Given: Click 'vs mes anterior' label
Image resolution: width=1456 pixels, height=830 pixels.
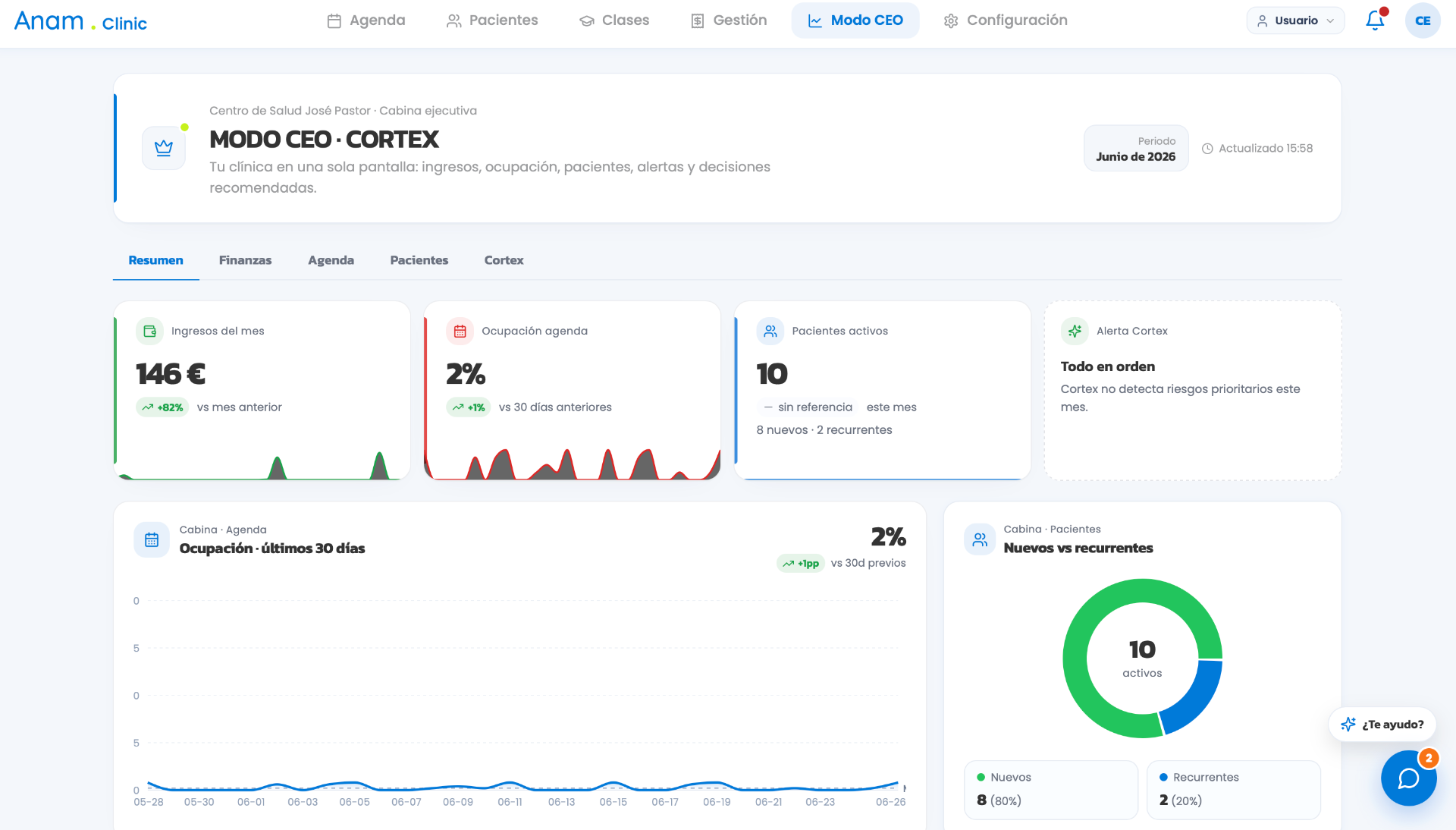Looking at the screenshot, I should [239, 407].
